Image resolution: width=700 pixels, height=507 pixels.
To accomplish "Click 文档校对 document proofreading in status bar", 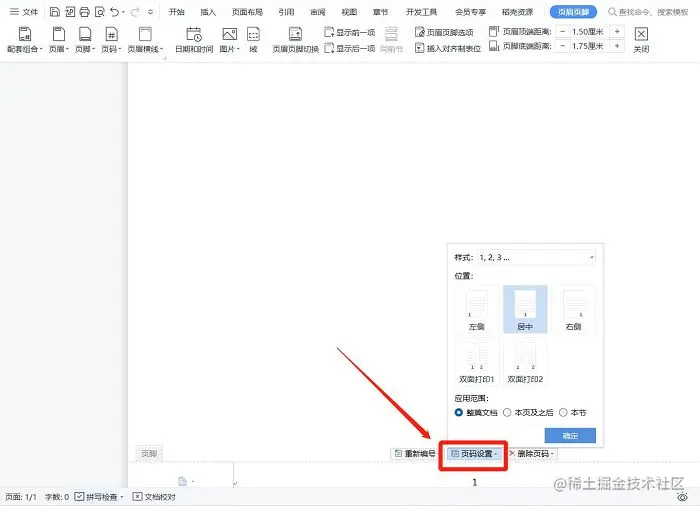I will [x=154, y=497].
